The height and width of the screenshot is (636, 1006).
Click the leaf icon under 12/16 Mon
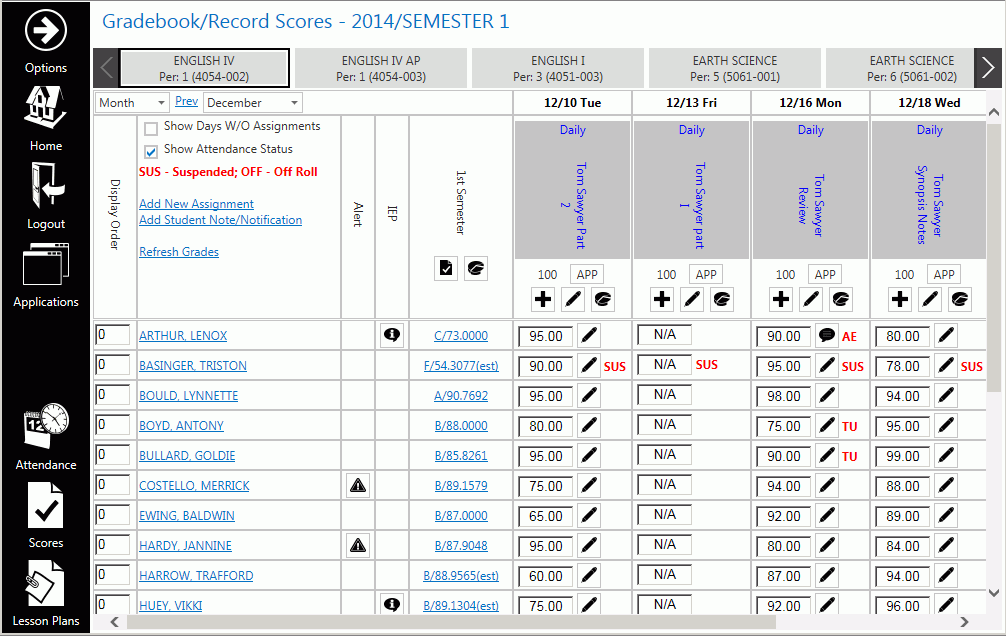pos(841,299)
